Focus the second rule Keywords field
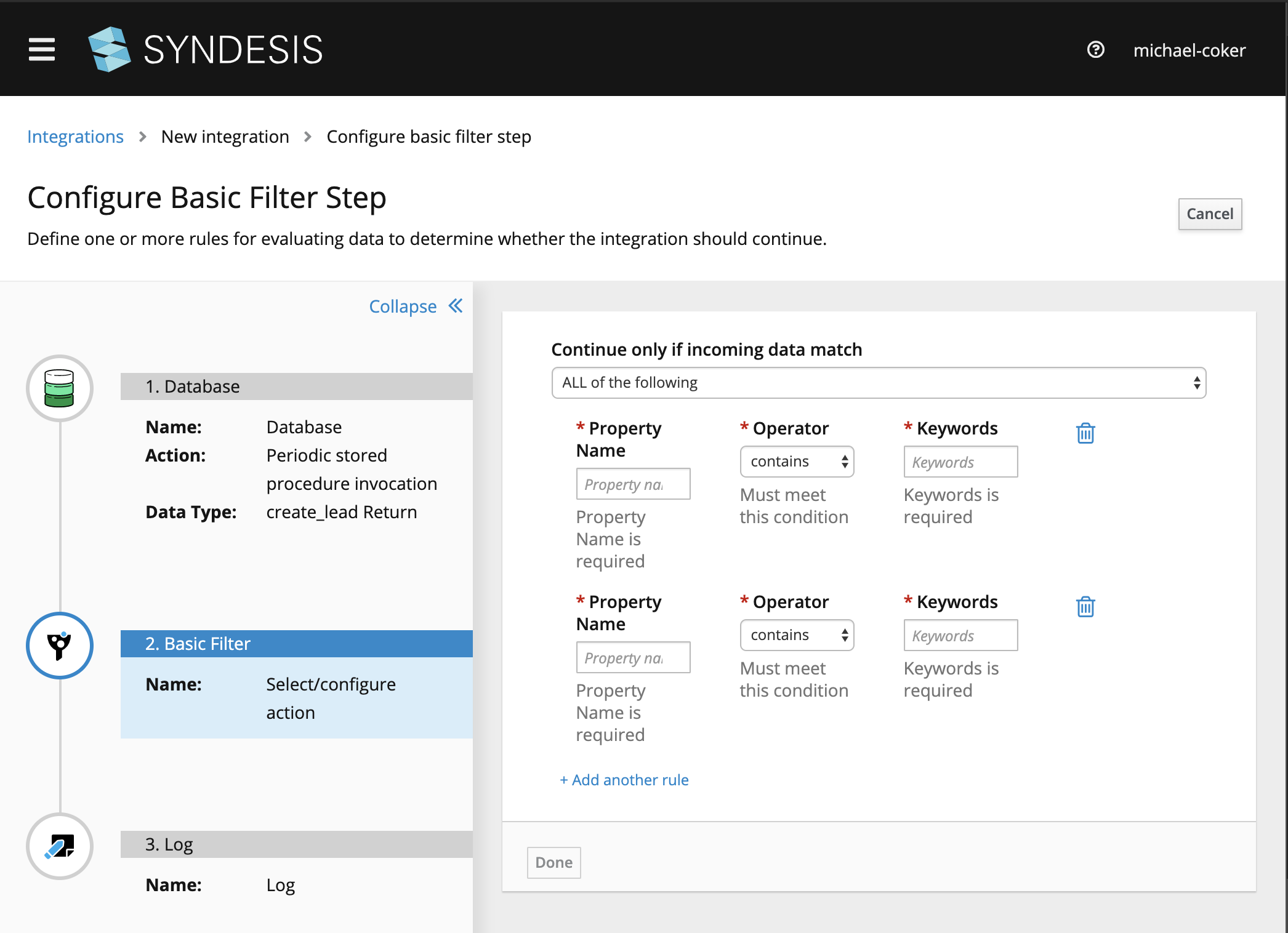This screenshot has width=1288, height=933. (x=960, y=635)
